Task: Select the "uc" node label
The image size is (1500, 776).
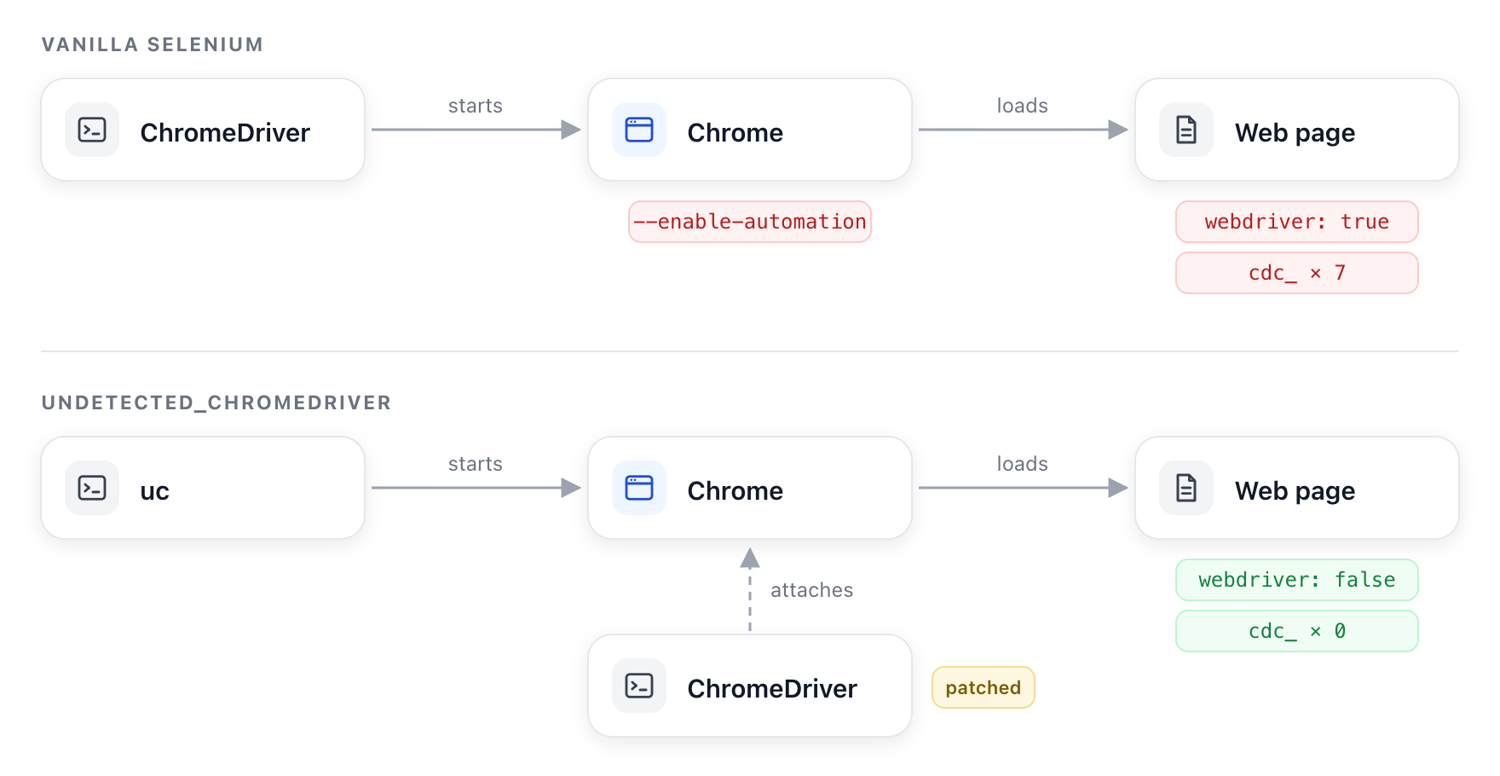Action: pyautogui.click(x=155, y=491)
